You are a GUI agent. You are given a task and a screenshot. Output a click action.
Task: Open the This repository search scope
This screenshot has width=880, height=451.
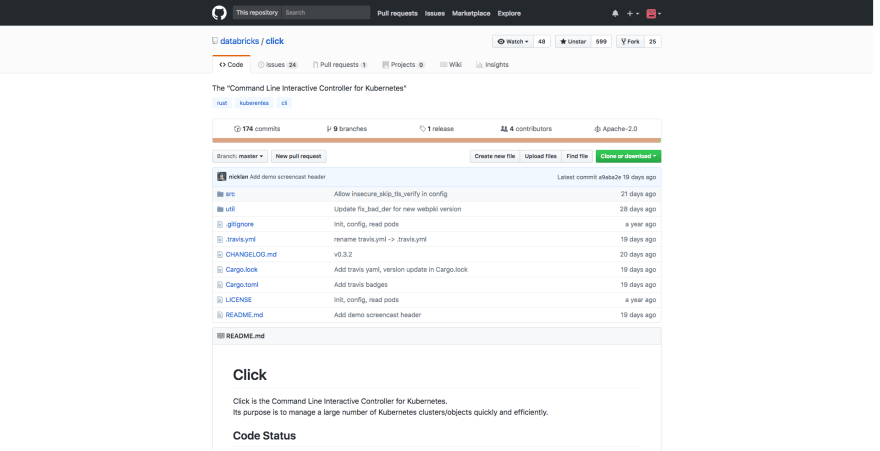click(x=257, y=12)
